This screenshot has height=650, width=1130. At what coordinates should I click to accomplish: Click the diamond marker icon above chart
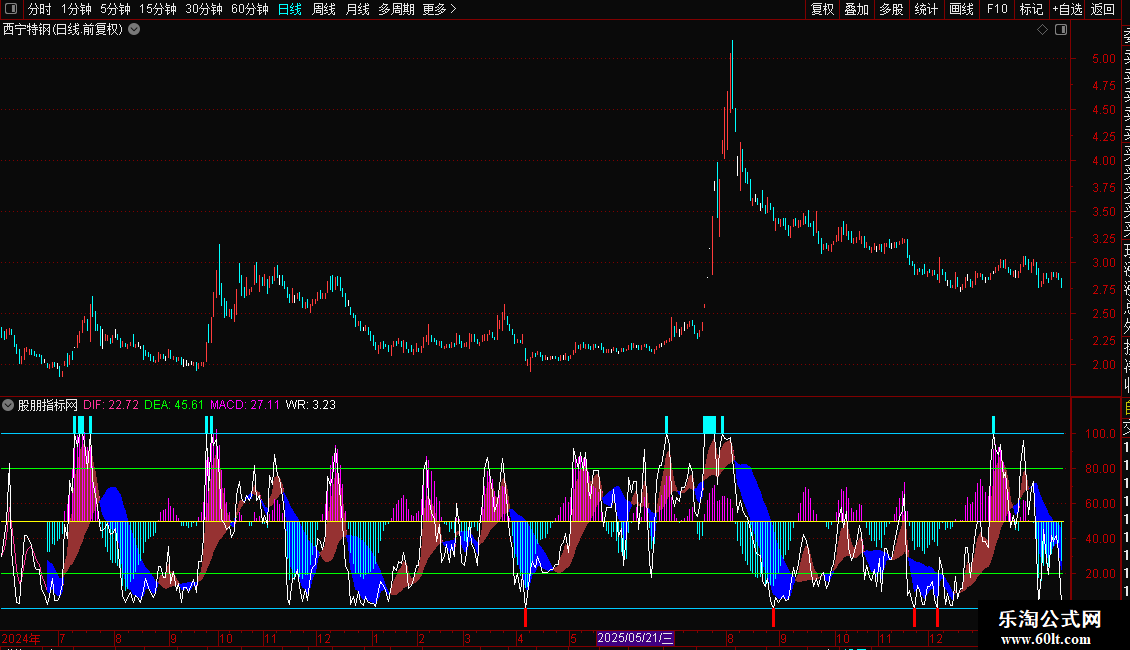click(1042, 30)
